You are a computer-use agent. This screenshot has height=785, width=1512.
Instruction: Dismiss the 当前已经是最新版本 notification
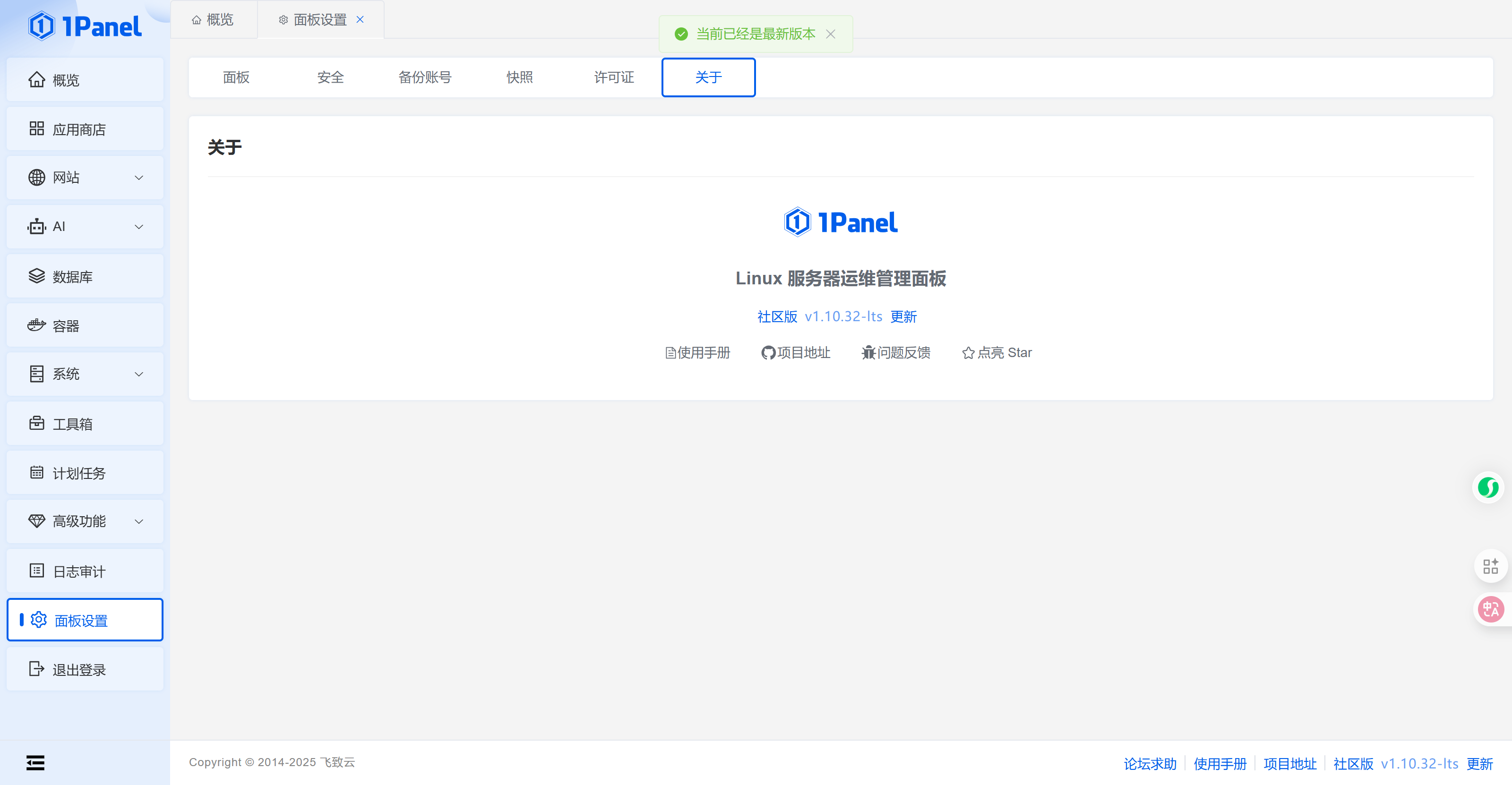(x=831, y=34)
